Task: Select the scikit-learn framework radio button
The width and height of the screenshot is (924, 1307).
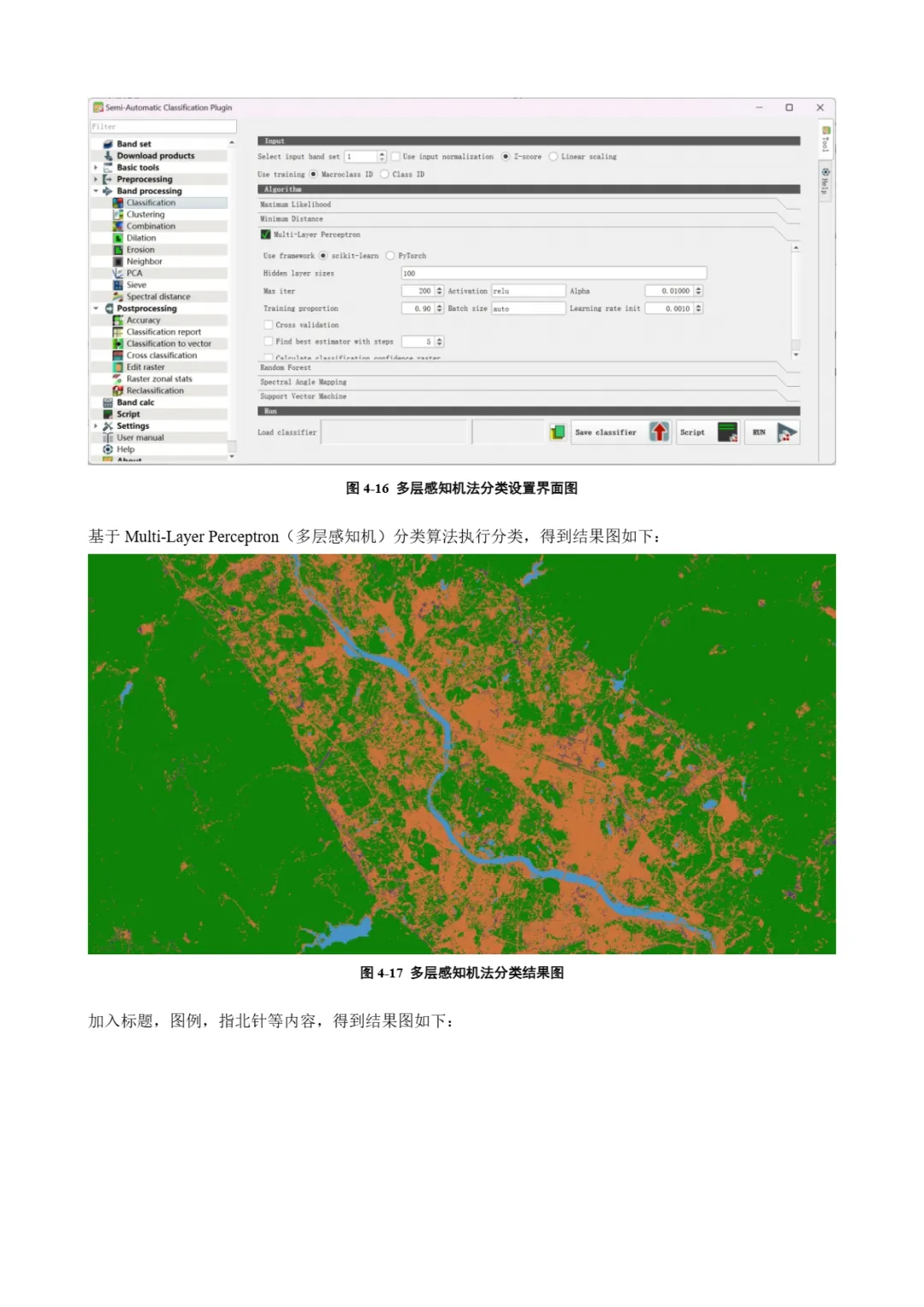Action: coord(323,256)
